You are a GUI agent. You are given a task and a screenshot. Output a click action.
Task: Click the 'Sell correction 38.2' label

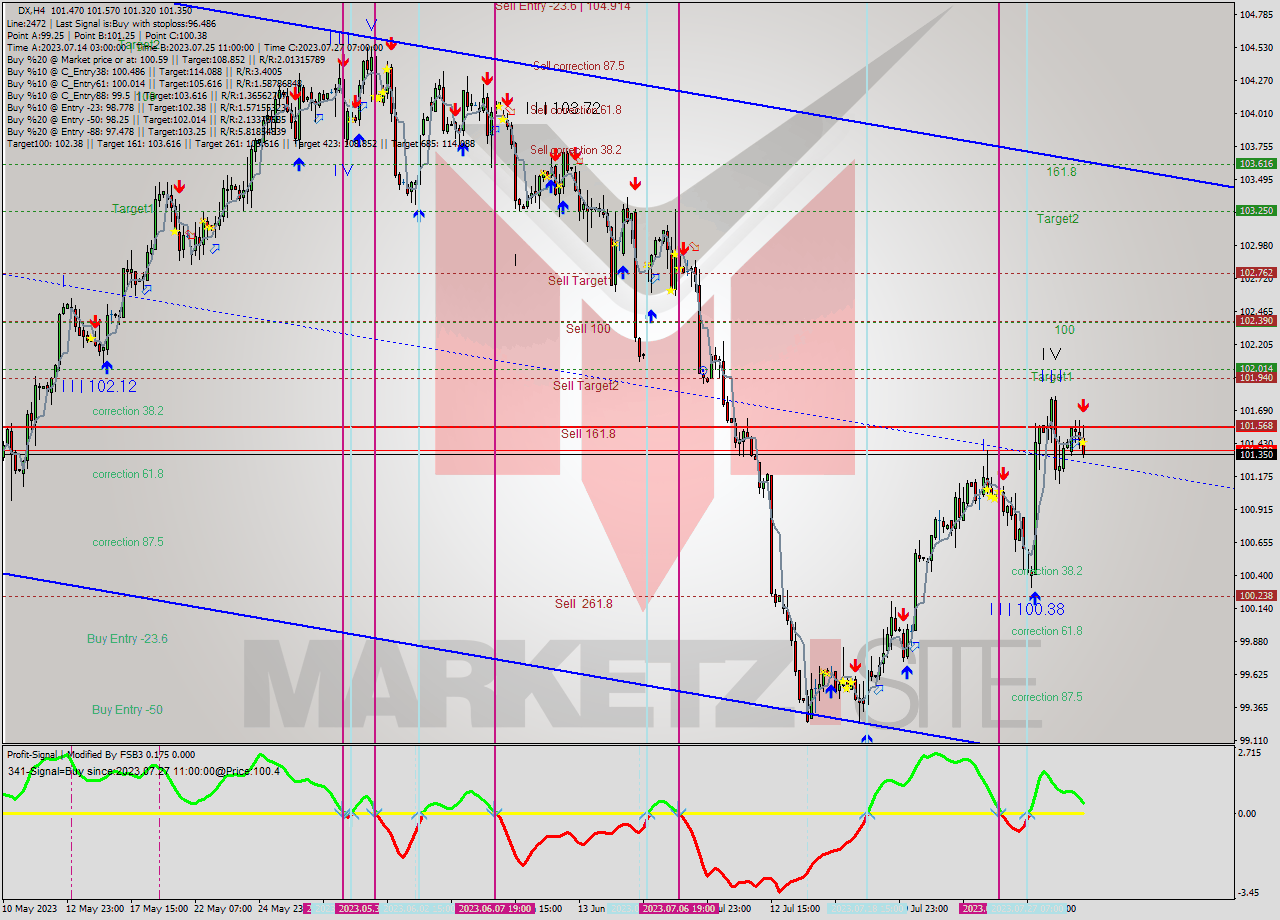(576, 150)
